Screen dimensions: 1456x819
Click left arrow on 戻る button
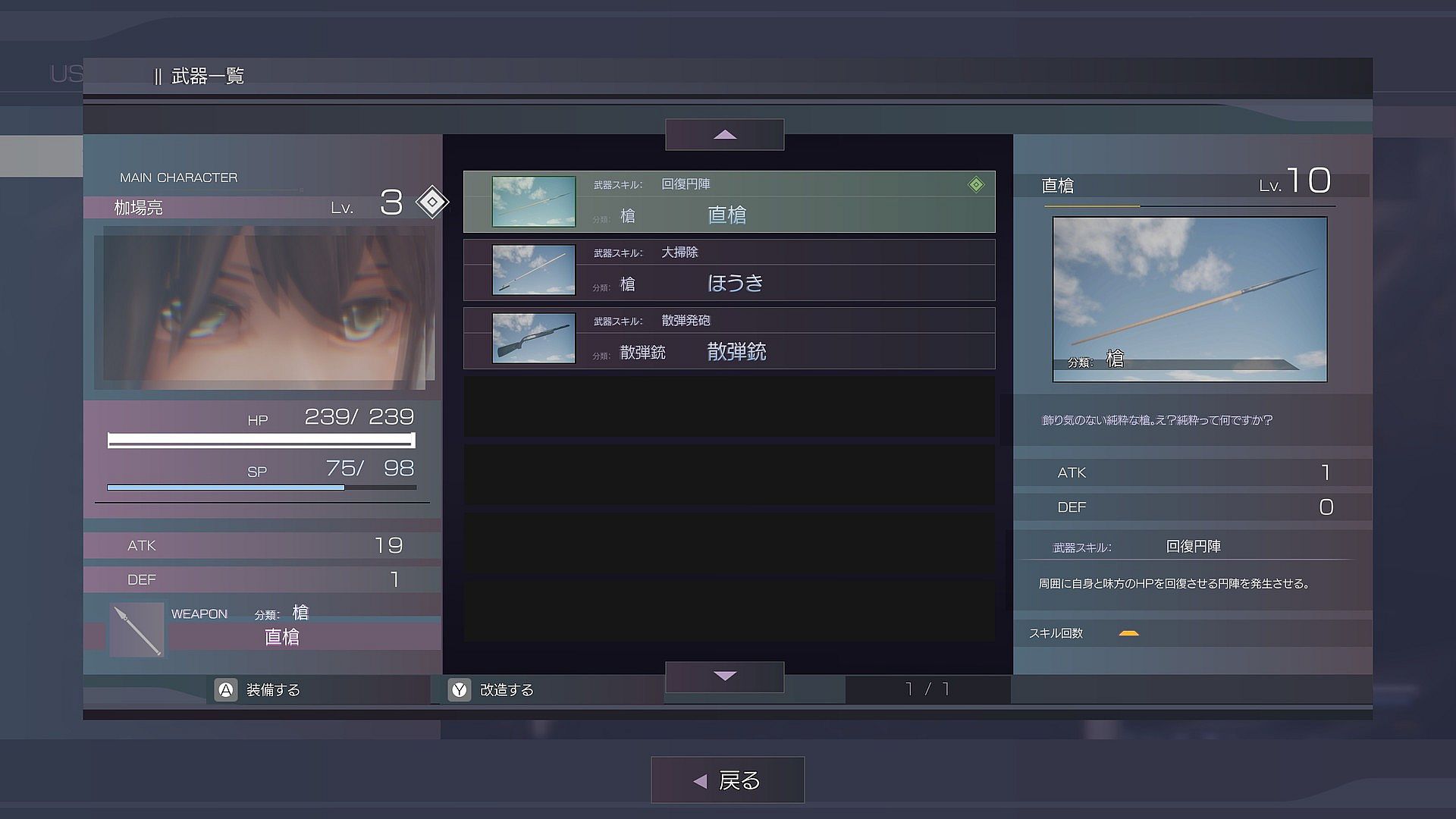700,780
